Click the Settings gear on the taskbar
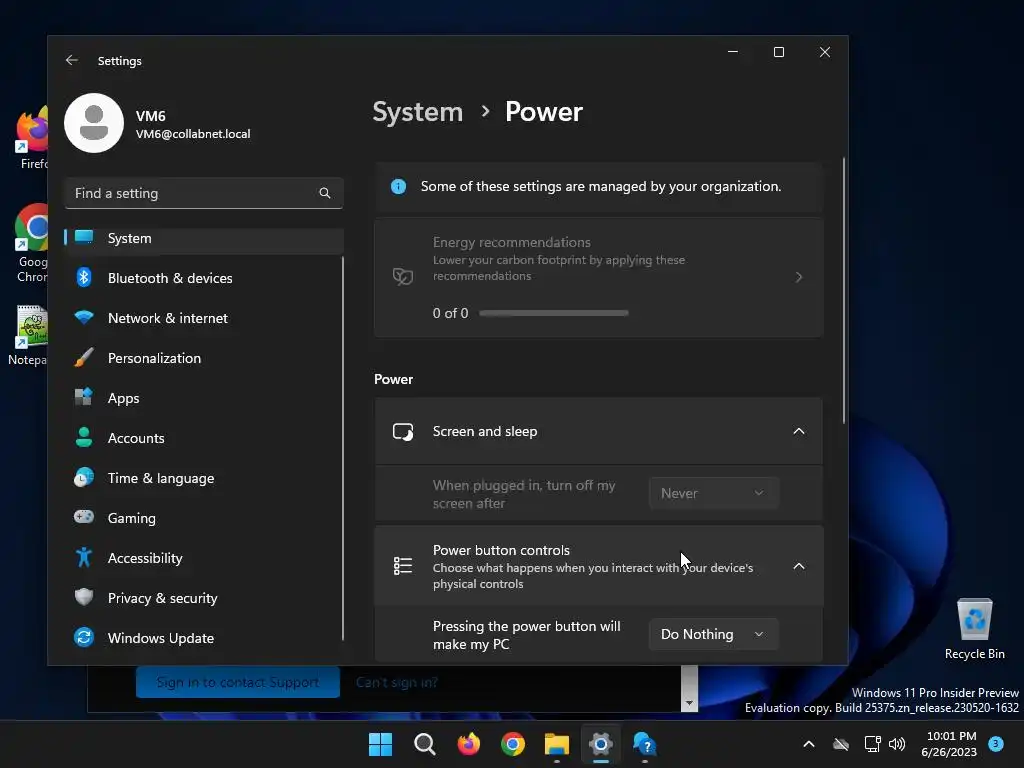The height and width of the screenshot is (768, 1024). pyautogui.click(x=601, y=744)
